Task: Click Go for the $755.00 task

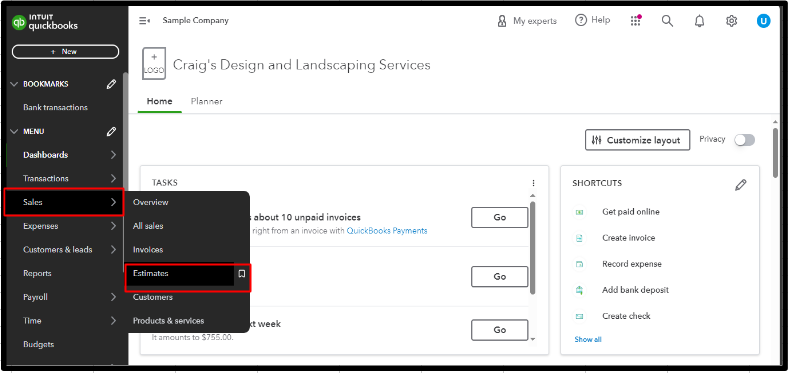Action: tap(500, 330)
